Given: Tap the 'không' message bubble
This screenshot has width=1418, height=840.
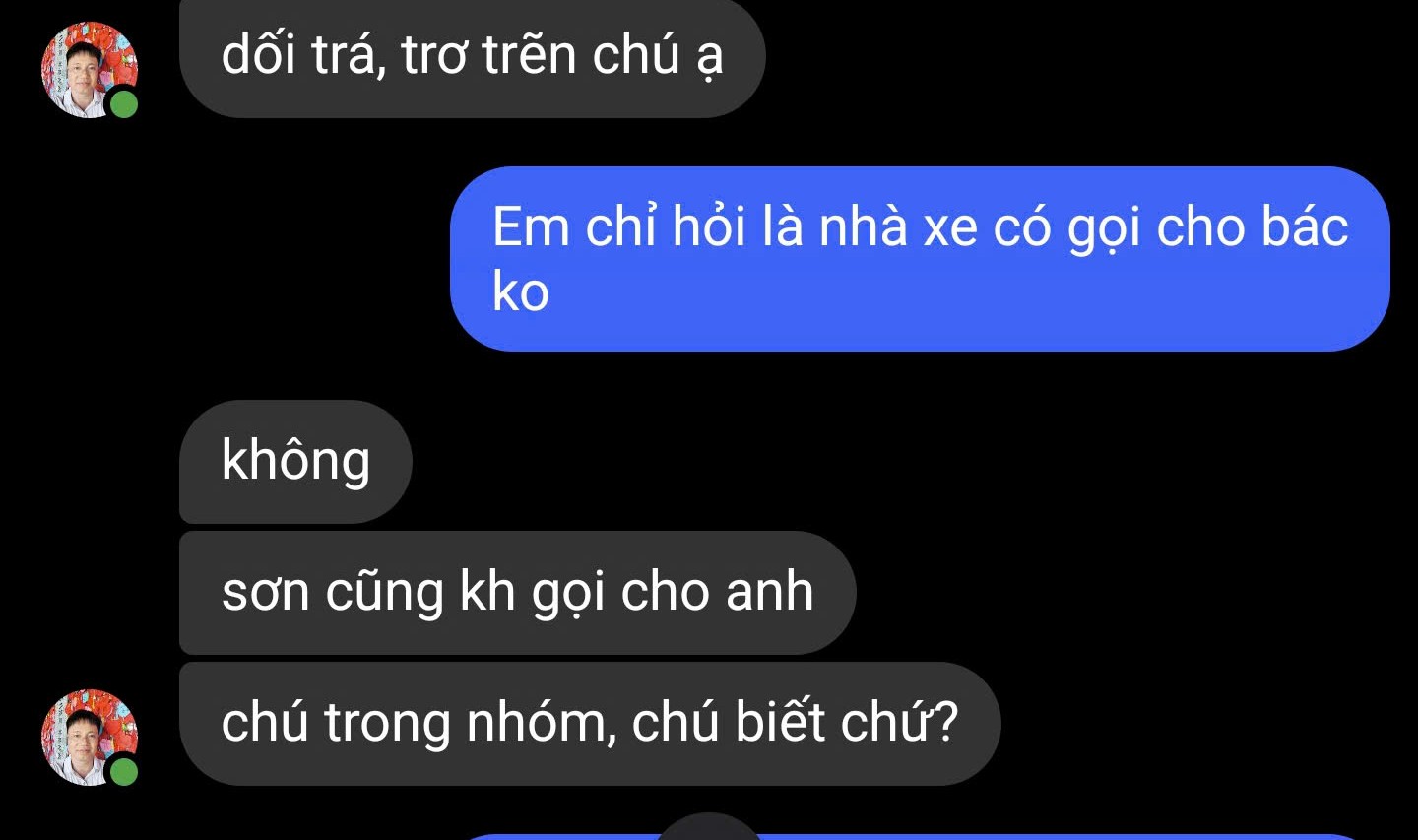Looking at the screenshot, I should click(x=295, y=461).
